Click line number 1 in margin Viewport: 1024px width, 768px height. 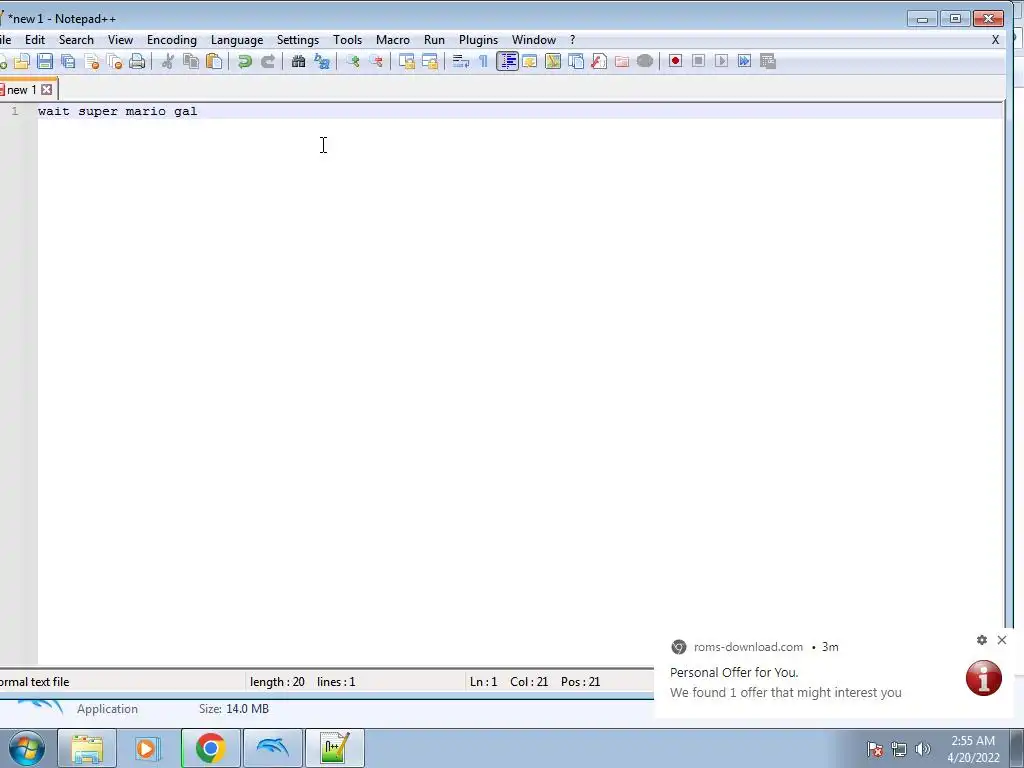tap(15, 111)
